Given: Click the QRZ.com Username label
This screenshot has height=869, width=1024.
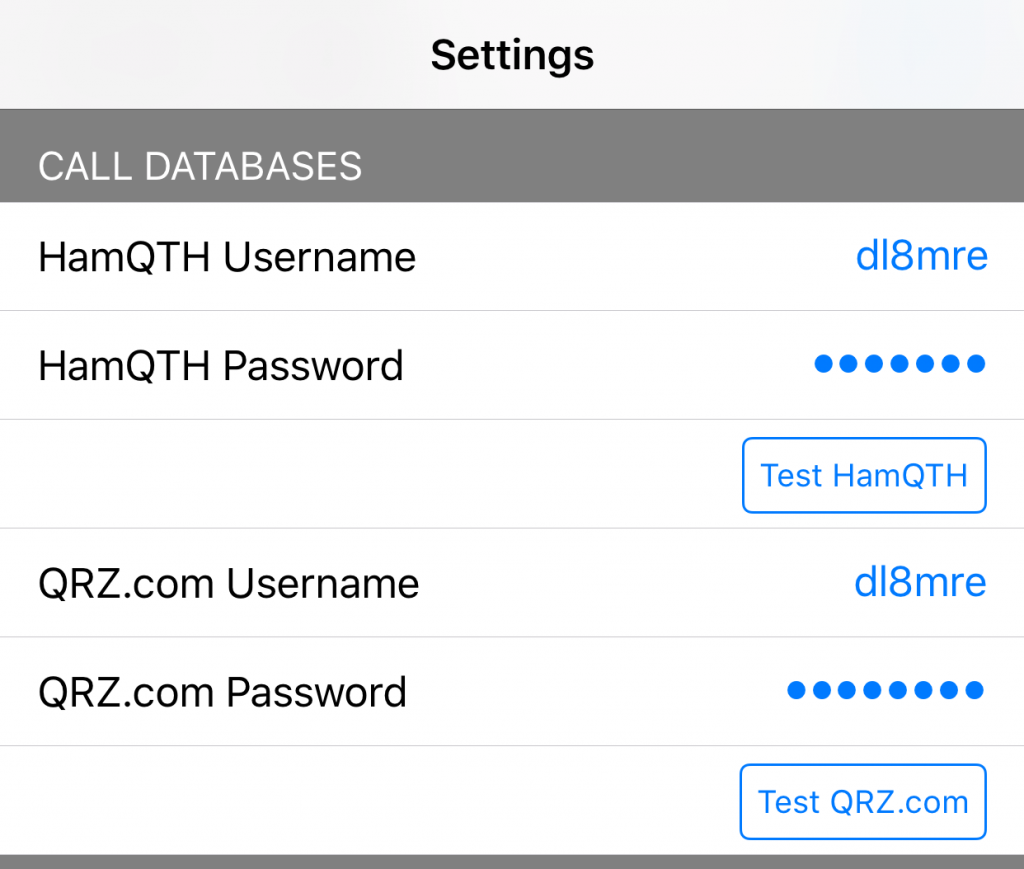Looking at the screenshot, I should coord(229,583).
